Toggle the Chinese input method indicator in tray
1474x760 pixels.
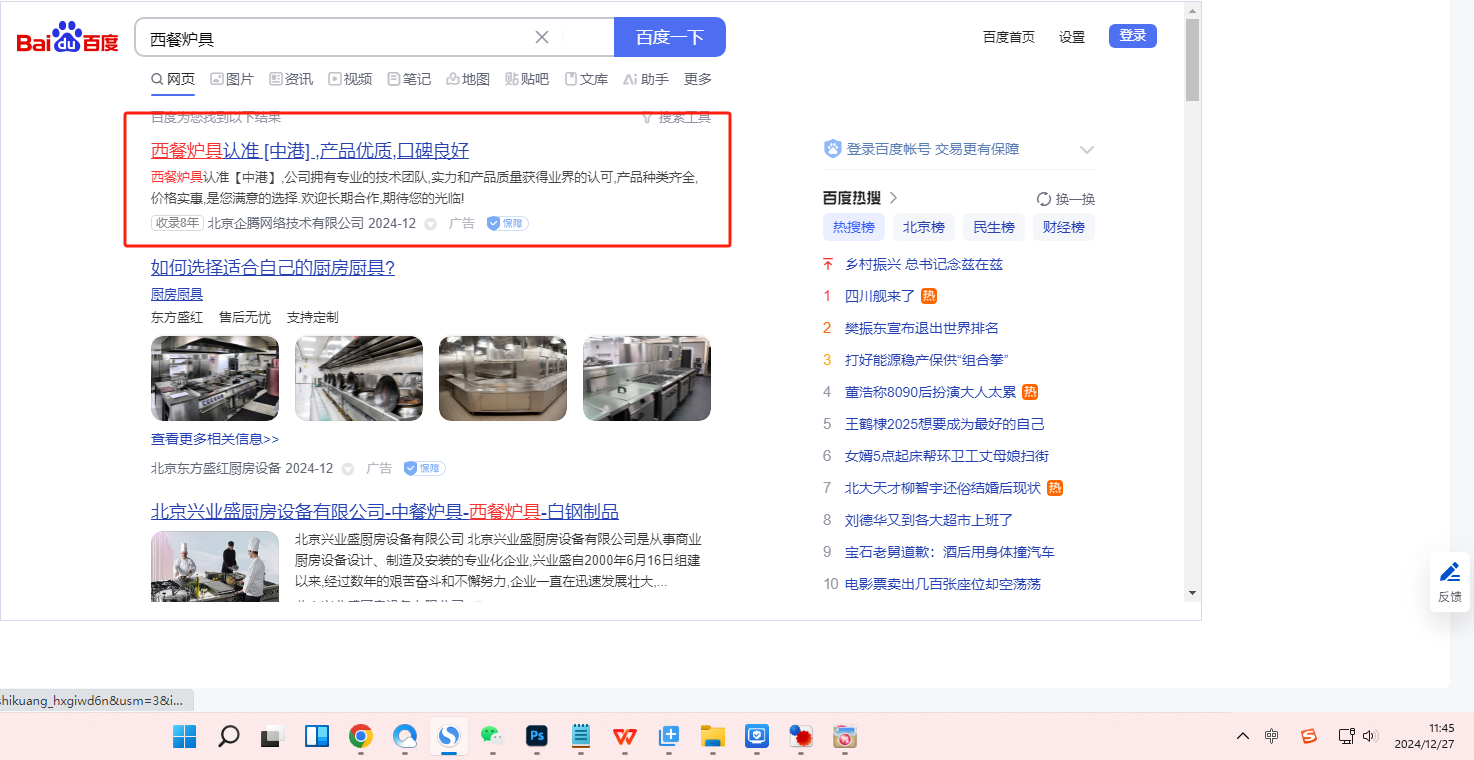tap(1271, 736)
